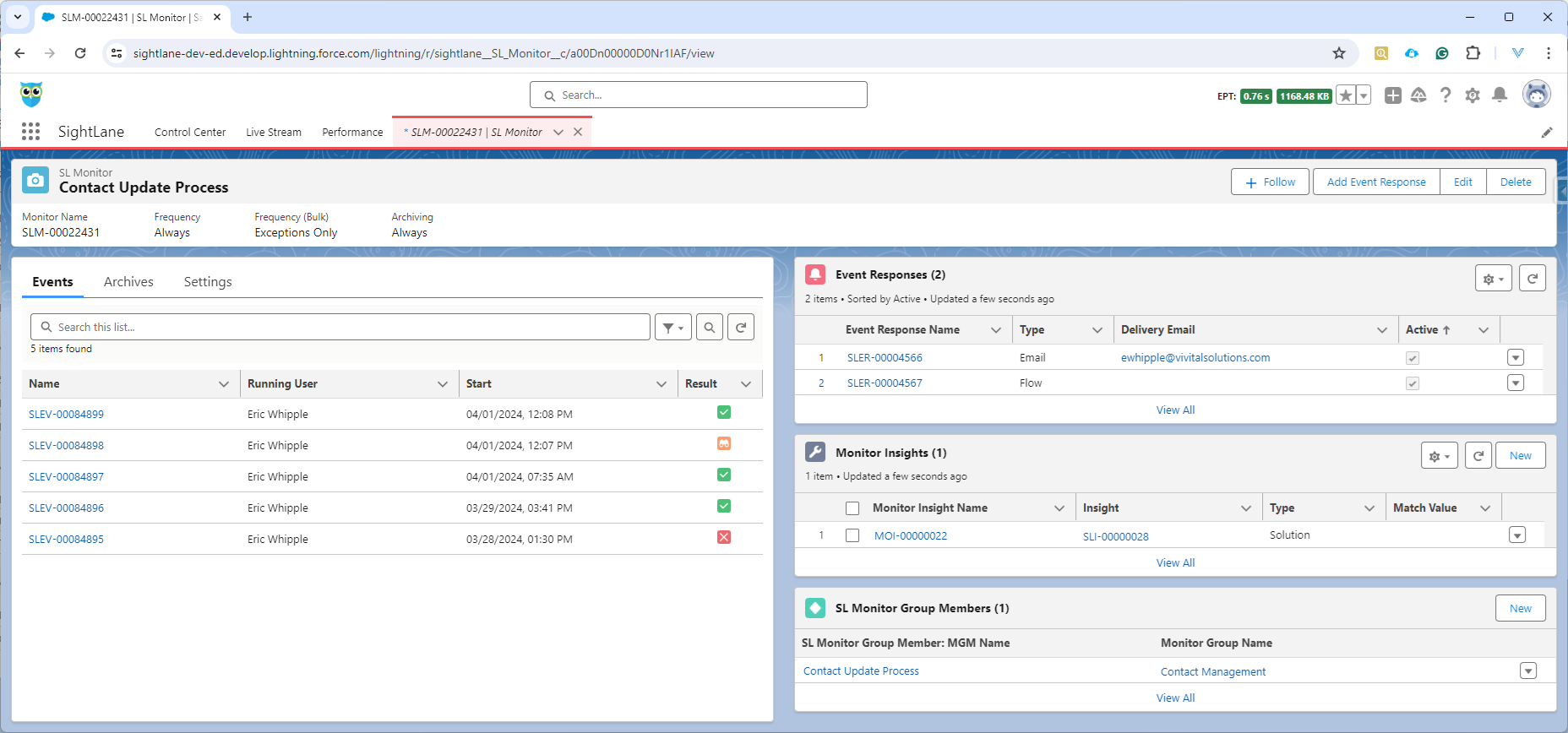Image resolution: width=1568 pixels, height=733 pixels.
Task: Open user profile avatar
Action: (1537, 95)
